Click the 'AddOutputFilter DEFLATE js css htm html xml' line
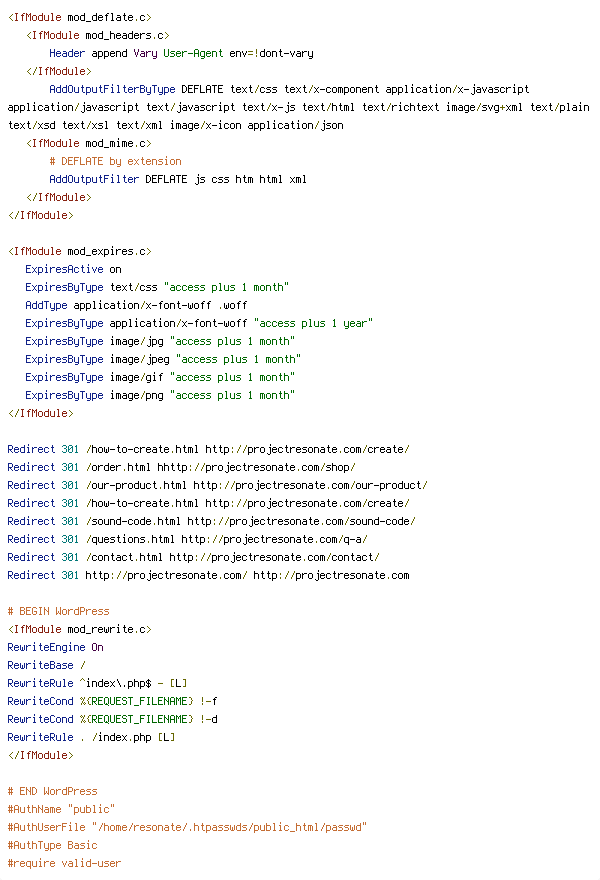The width and height of the screenshot is (600, 880). pyautogui.click(x=177, y=179)
